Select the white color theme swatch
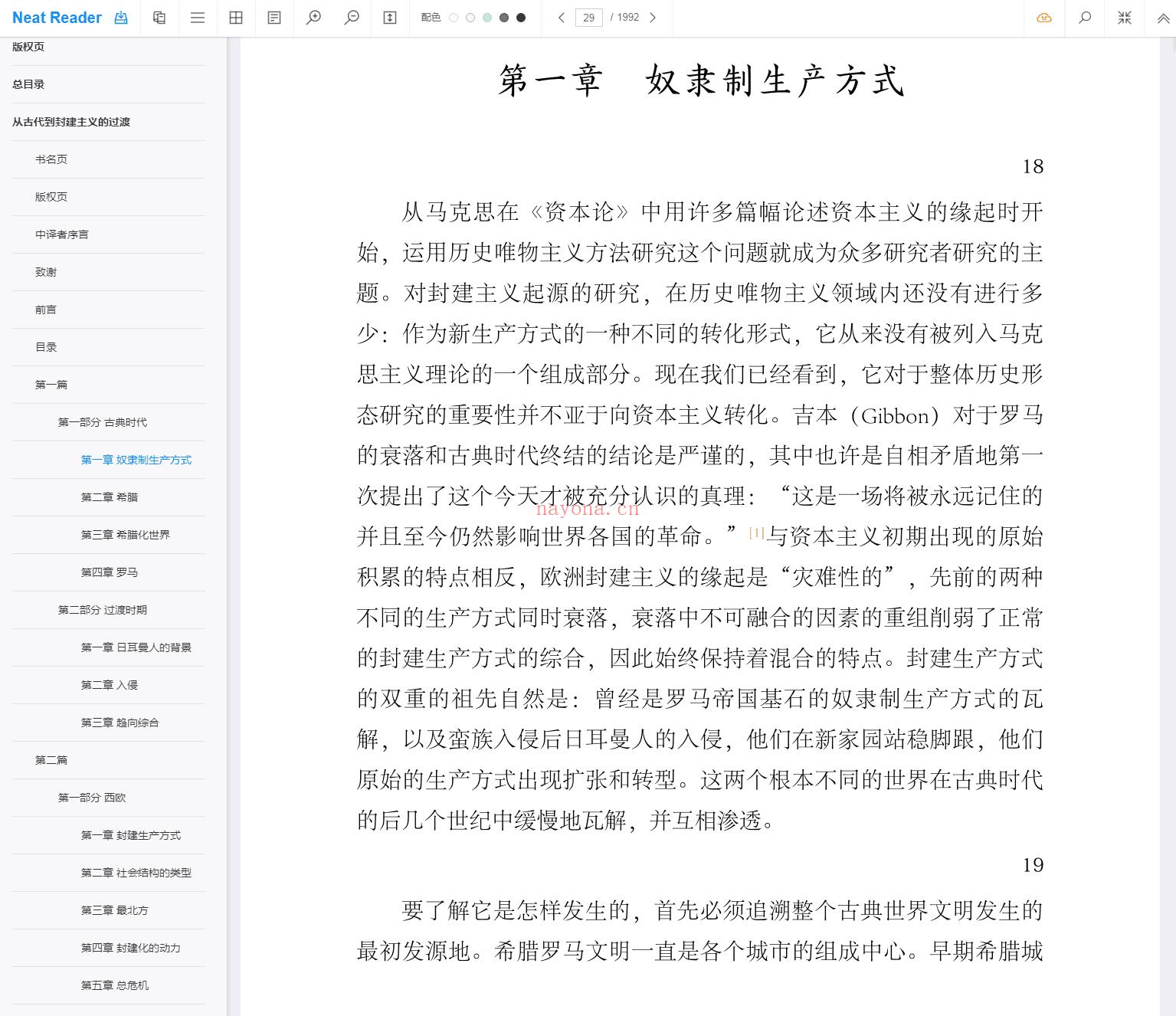Screen dimensions: 1176x1016 454,18
